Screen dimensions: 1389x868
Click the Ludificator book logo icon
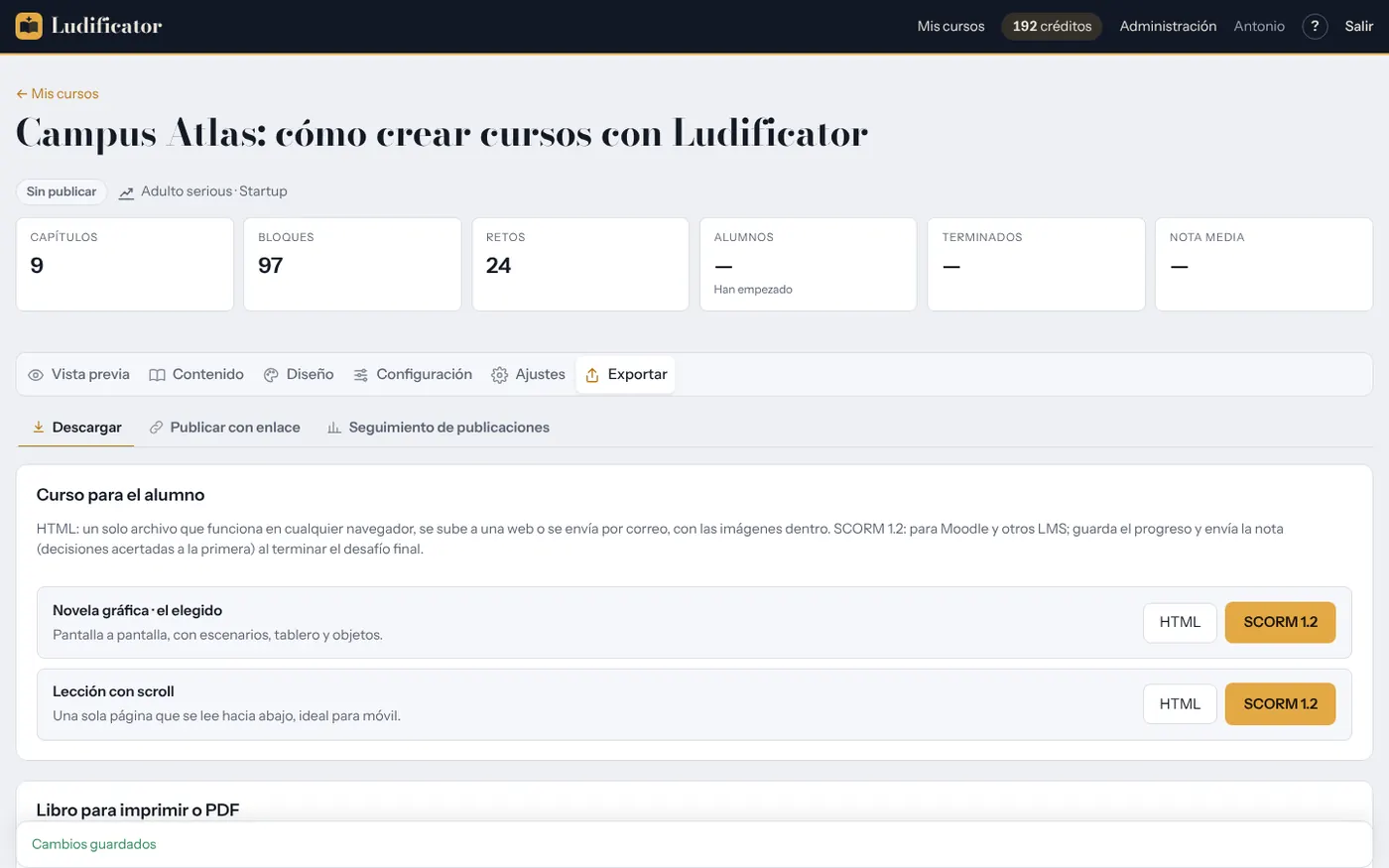pyautogui.click(x=29, y=26)
